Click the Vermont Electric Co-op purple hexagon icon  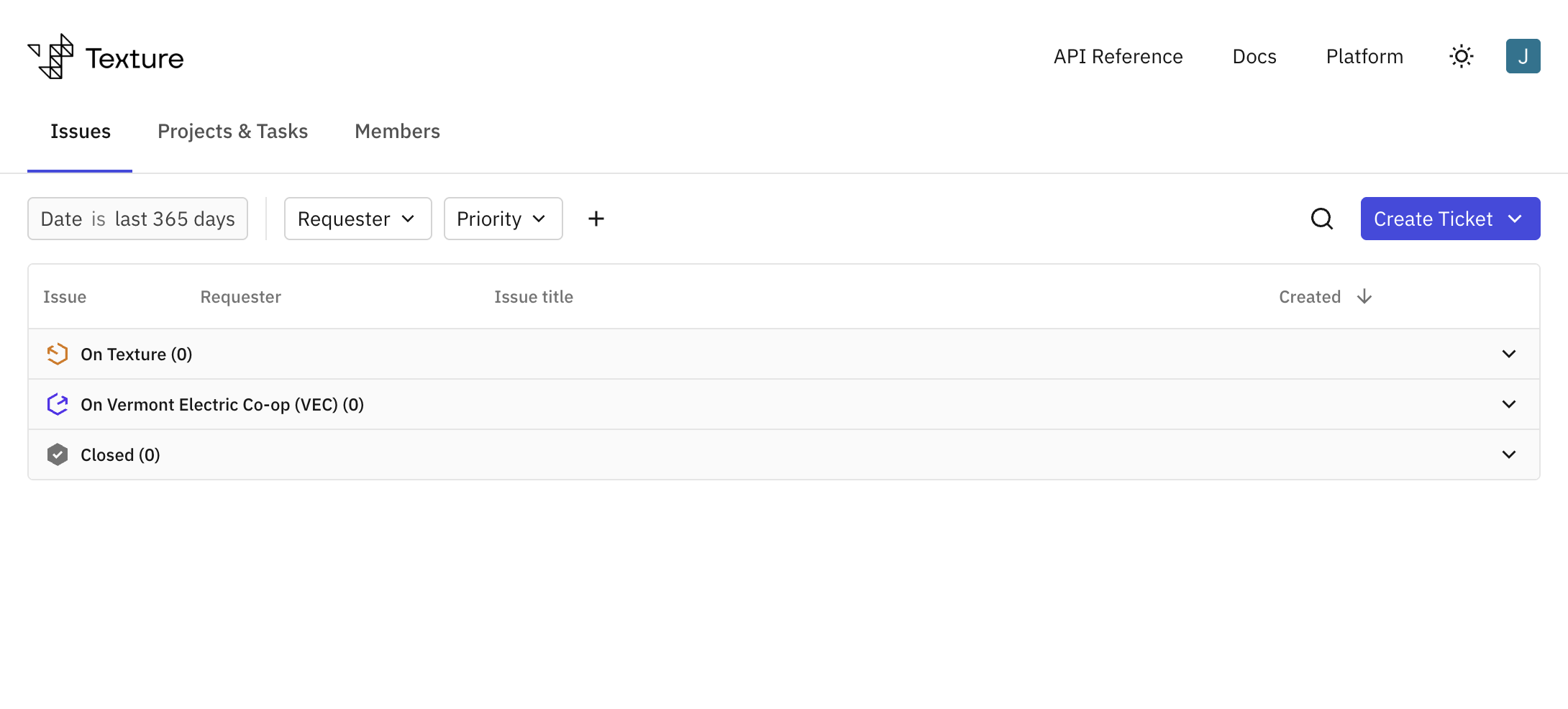58,404
